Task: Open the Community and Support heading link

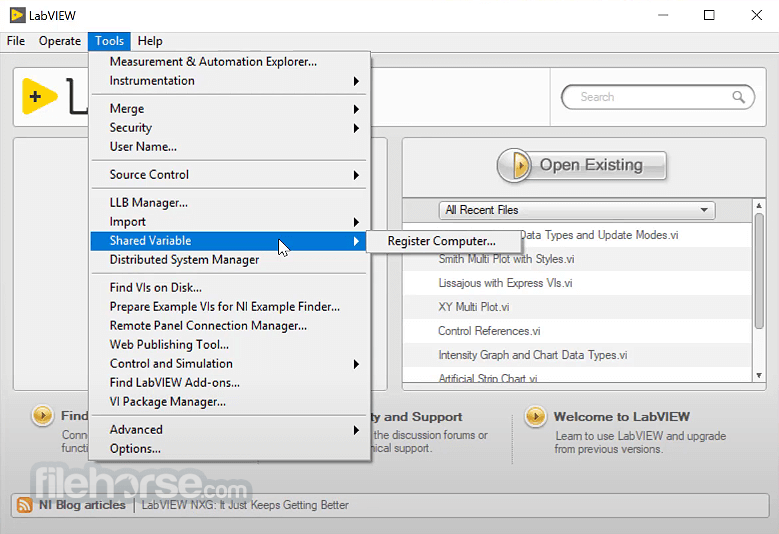Action: (x=417, y=417)
